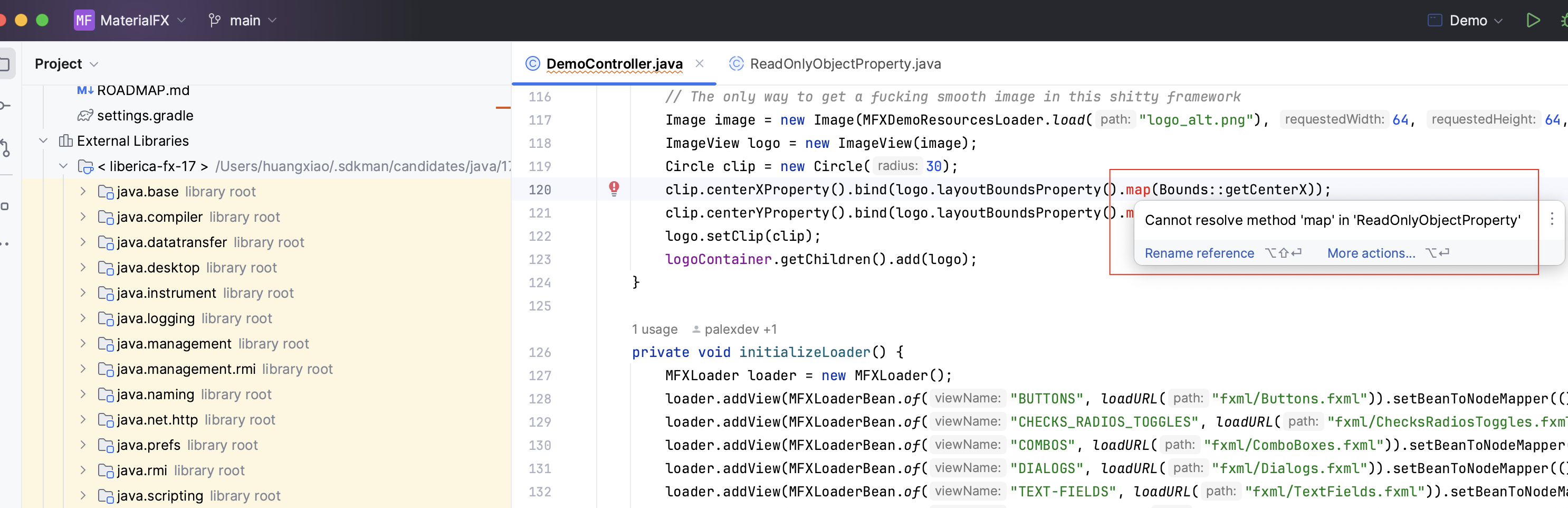The image size is (1568, 508).
Task: Click the MaterialFX project MF icon
Action: tap(84, 20)
